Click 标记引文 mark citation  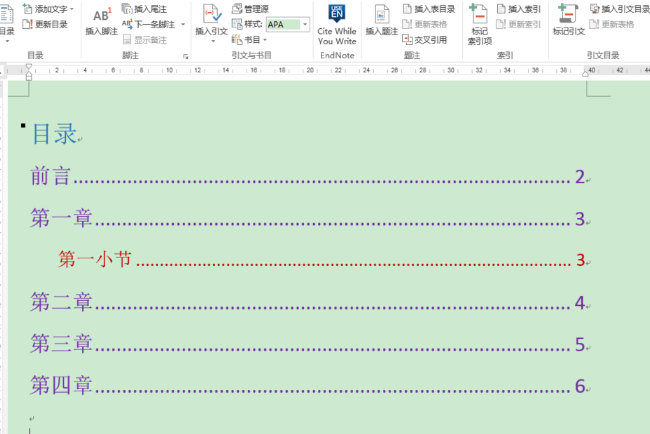tap(569, 20)
